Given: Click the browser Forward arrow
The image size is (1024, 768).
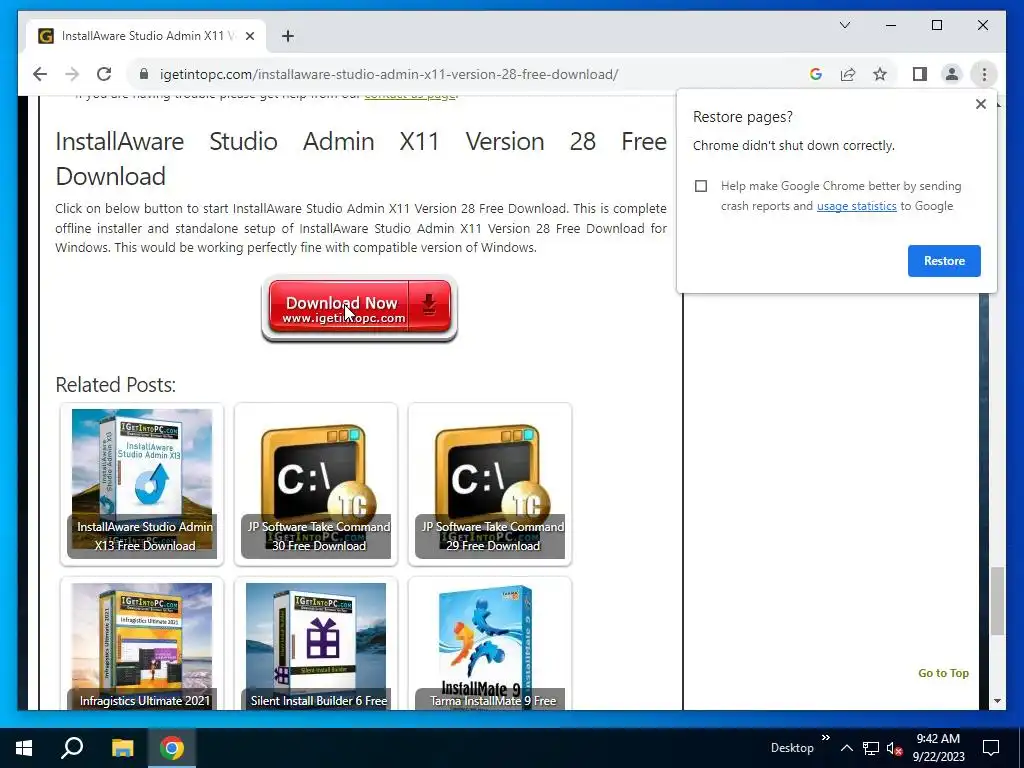Looking at the screenshot, I should click(x=72, y=74).
